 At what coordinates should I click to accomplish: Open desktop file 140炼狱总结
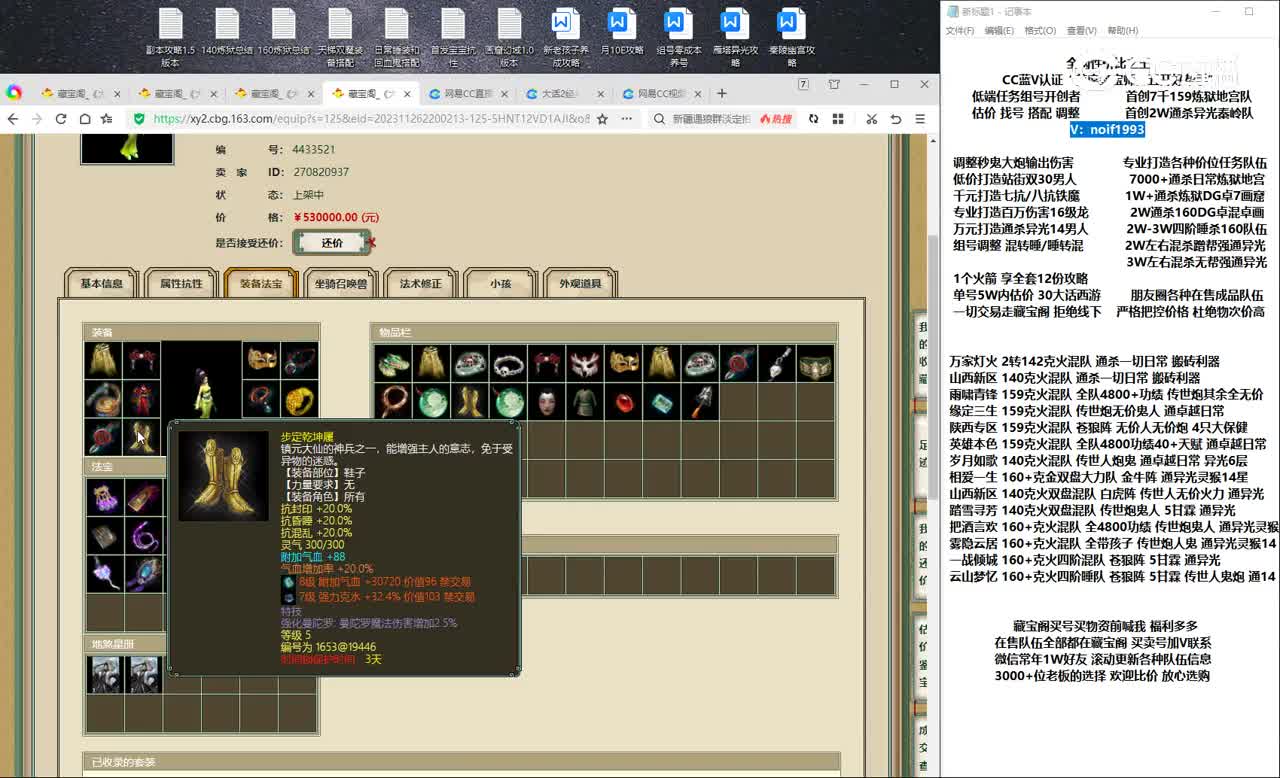point(227,32)
